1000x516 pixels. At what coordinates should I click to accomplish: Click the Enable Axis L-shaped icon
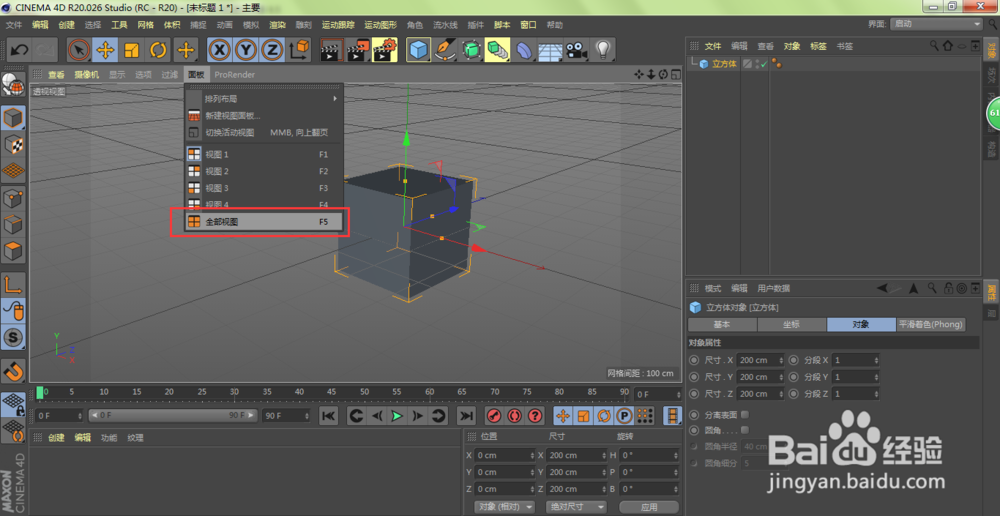[x=13, y=285]
